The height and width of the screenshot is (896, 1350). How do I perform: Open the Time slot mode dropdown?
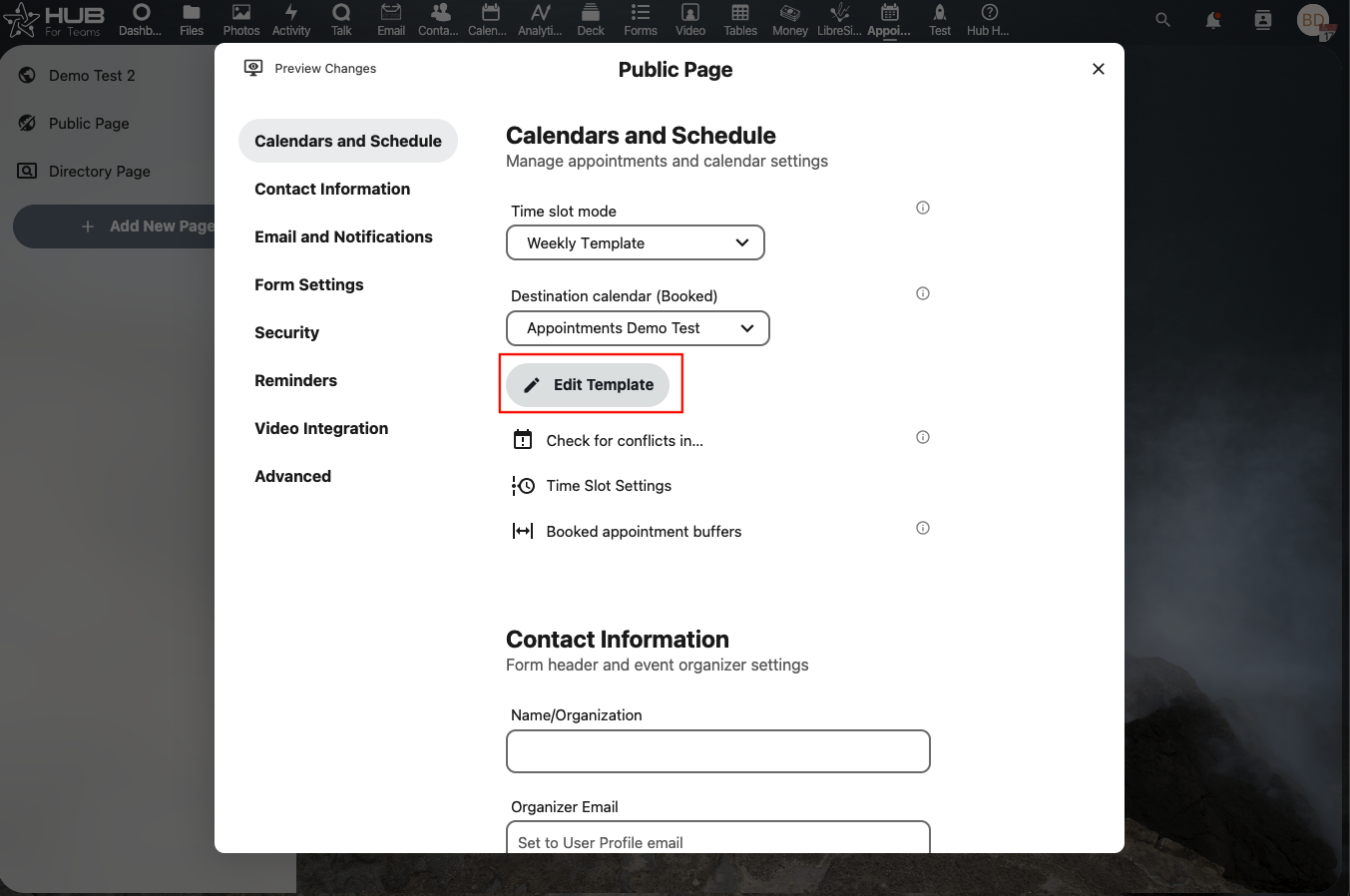636,242
